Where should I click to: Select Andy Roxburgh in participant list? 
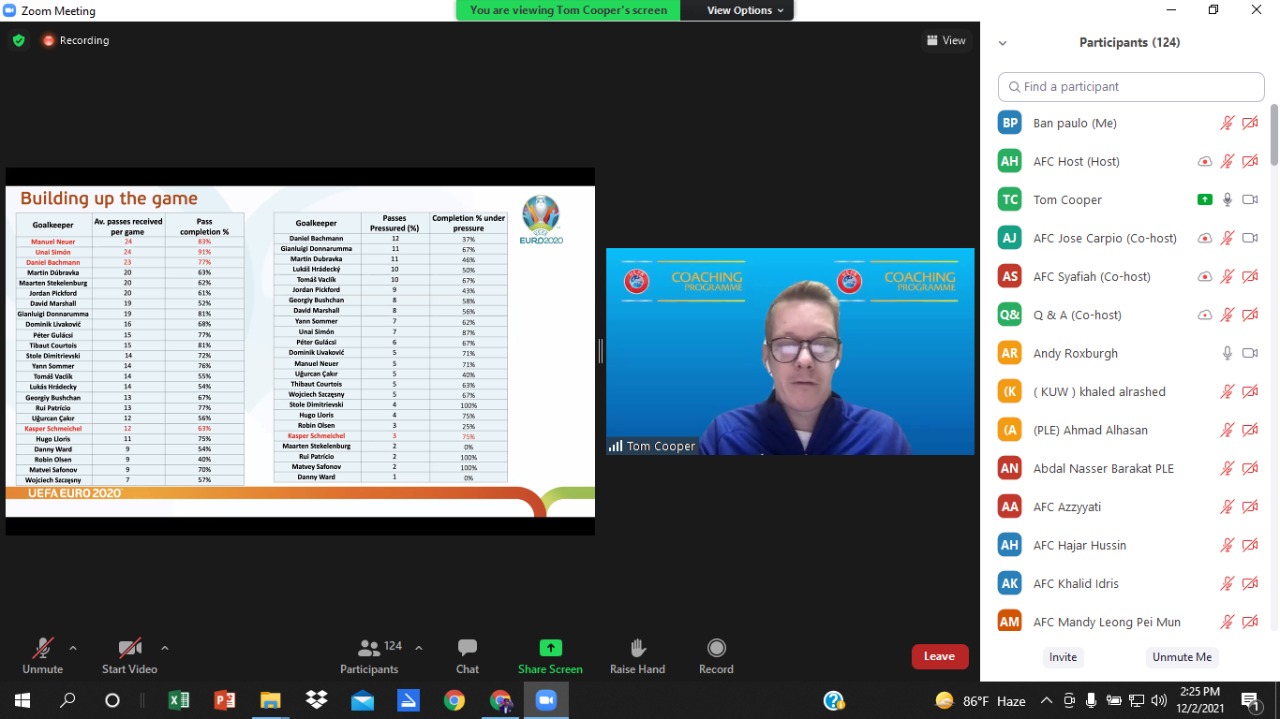[1075, 353]
